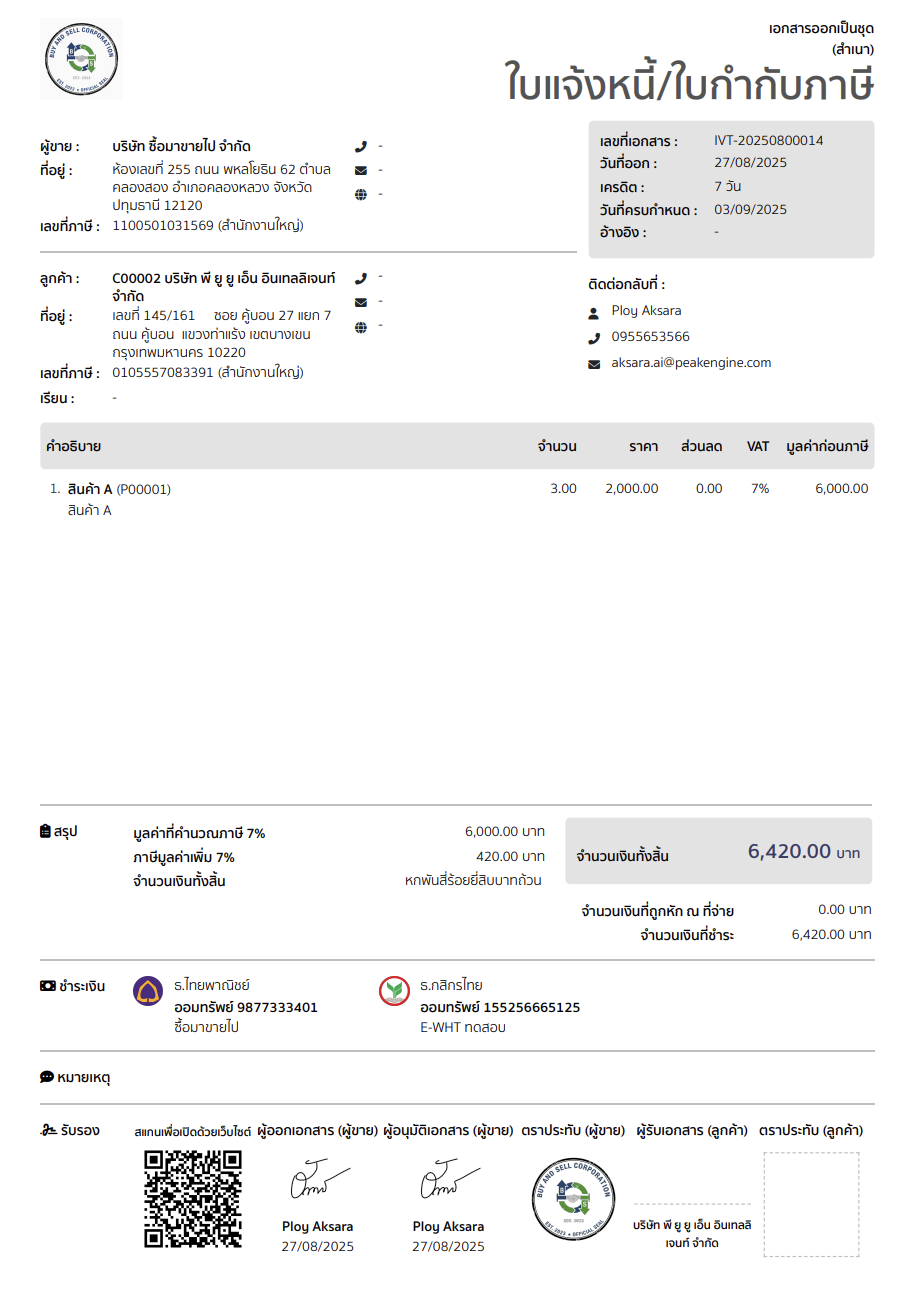The image size is (920, 1296).
Task: Click the contact phone number 0955653566
Action: click(650, 337)
